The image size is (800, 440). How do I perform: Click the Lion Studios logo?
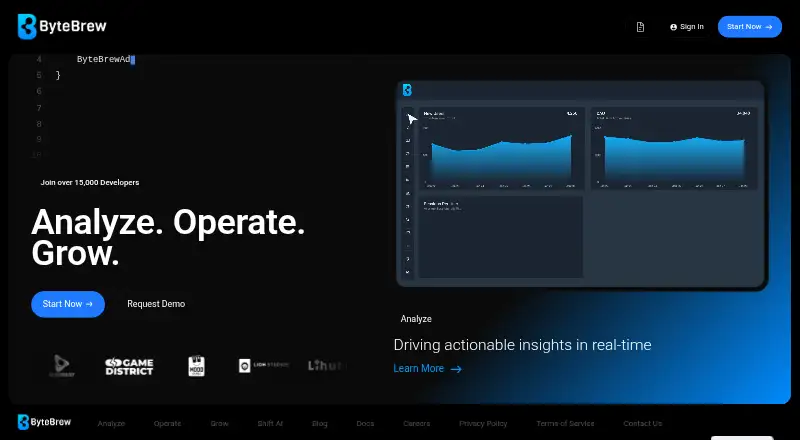[264, 365]
